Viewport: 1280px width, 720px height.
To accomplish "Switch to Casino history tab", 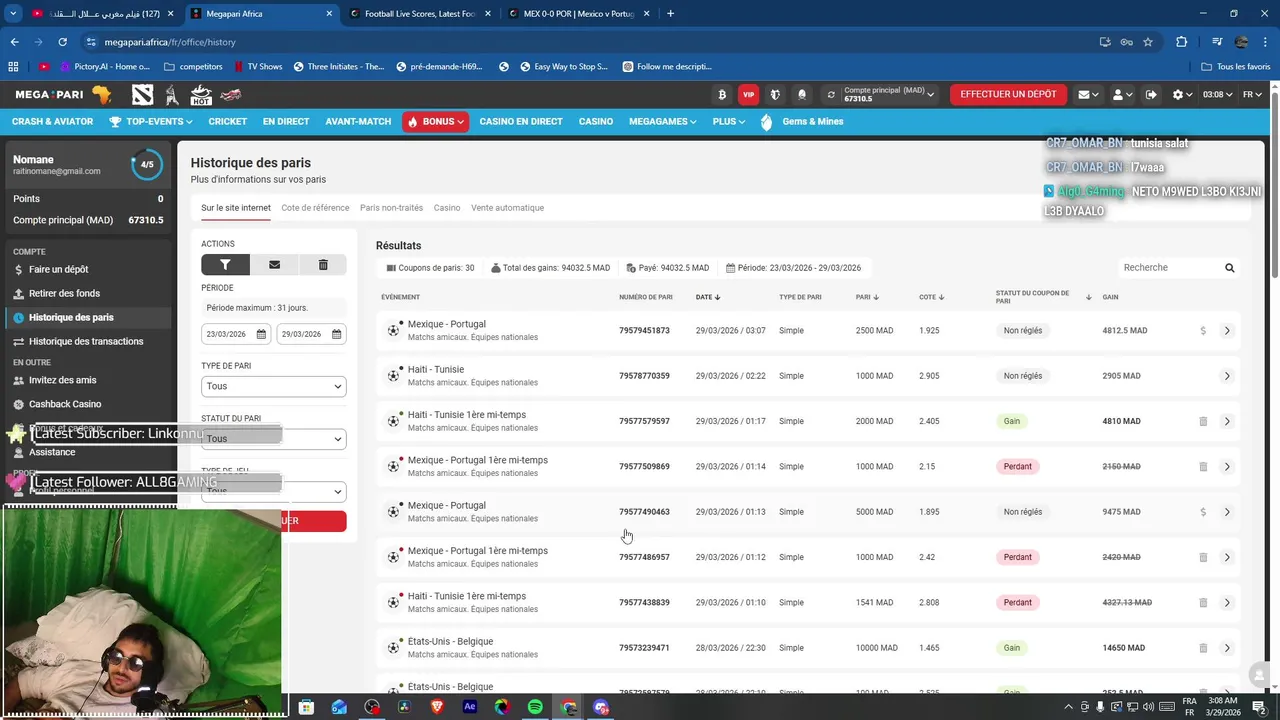I will 447,208.
